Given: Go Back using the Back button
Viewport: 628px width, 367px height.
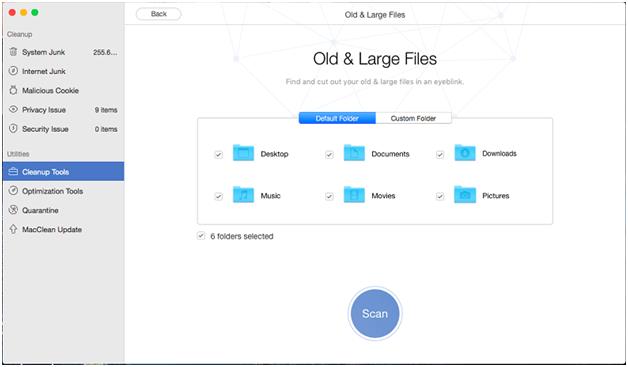Looking at the screenshot, I should coord(159,14).
